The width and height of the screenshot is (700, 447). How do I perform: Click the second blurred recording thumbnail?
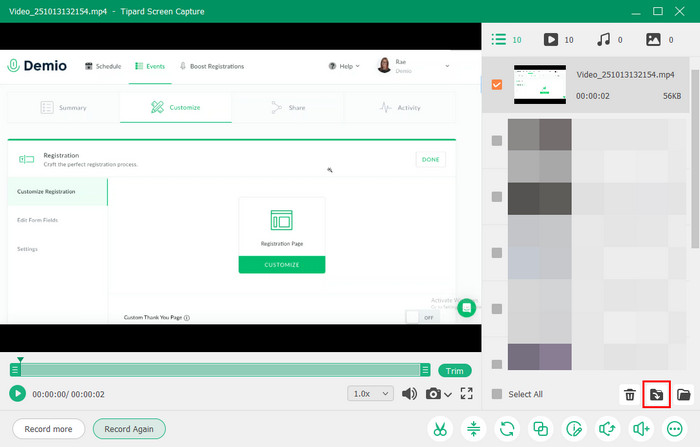(x=540, y=150)
